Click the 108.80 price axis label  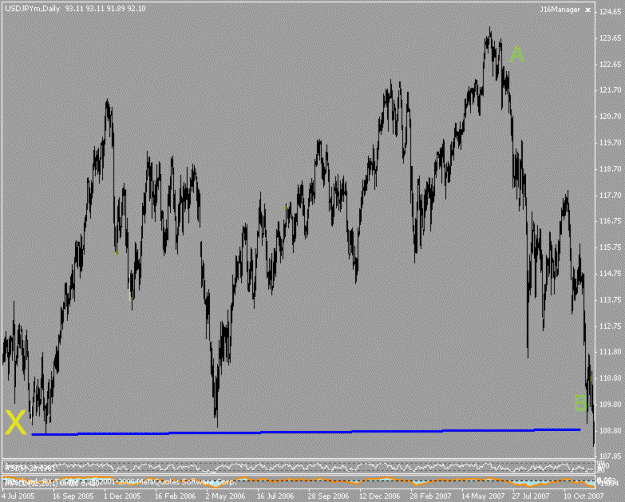coord(610,431)
